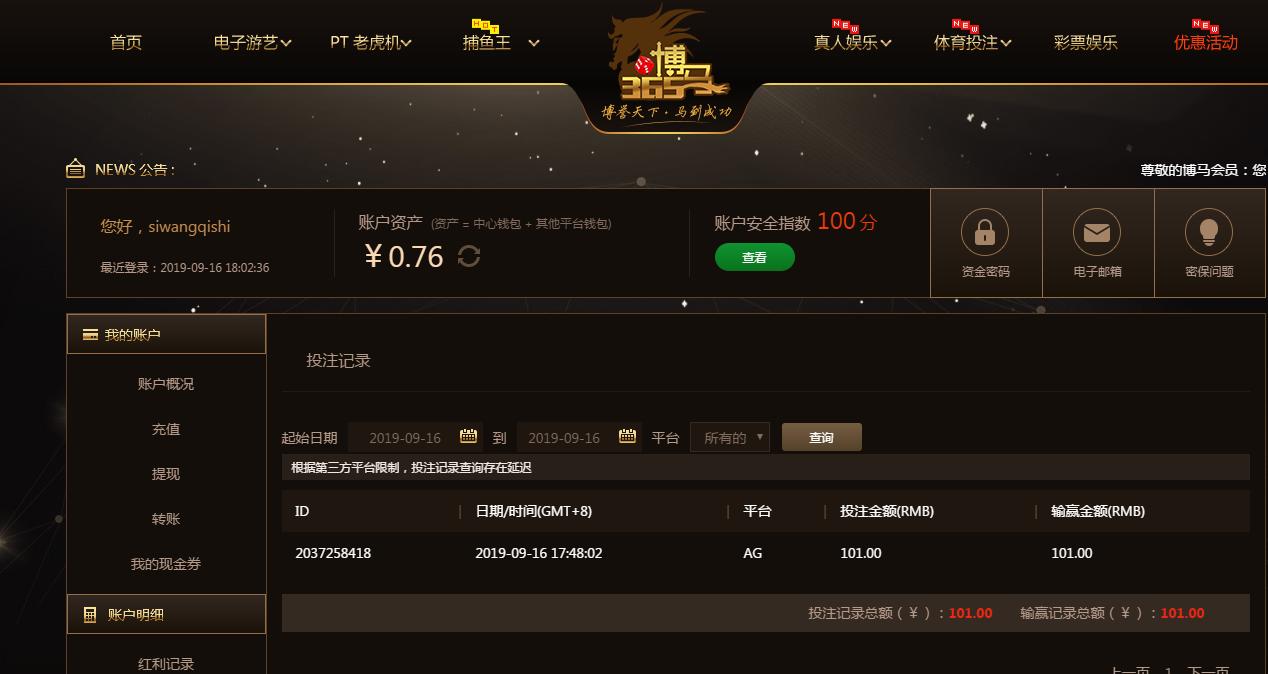Expand the 真人娱乐 menu
Screen dimensions: 1268x674
coord(852,42)
